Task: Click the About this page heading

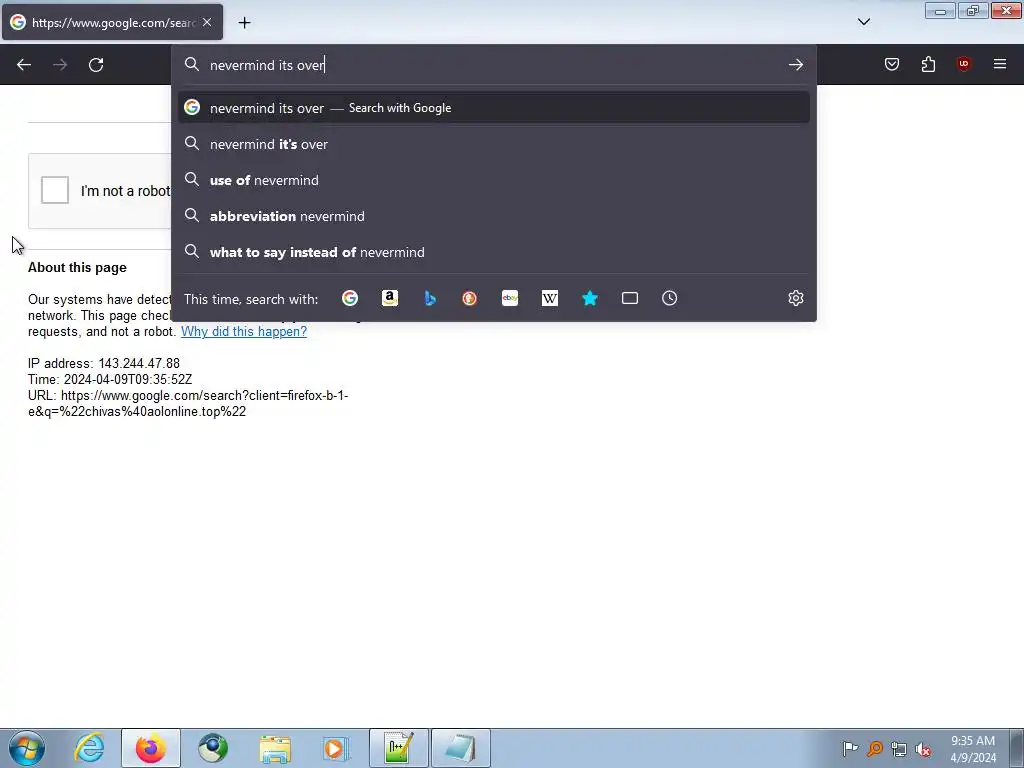Action: [x=77, y=267]
